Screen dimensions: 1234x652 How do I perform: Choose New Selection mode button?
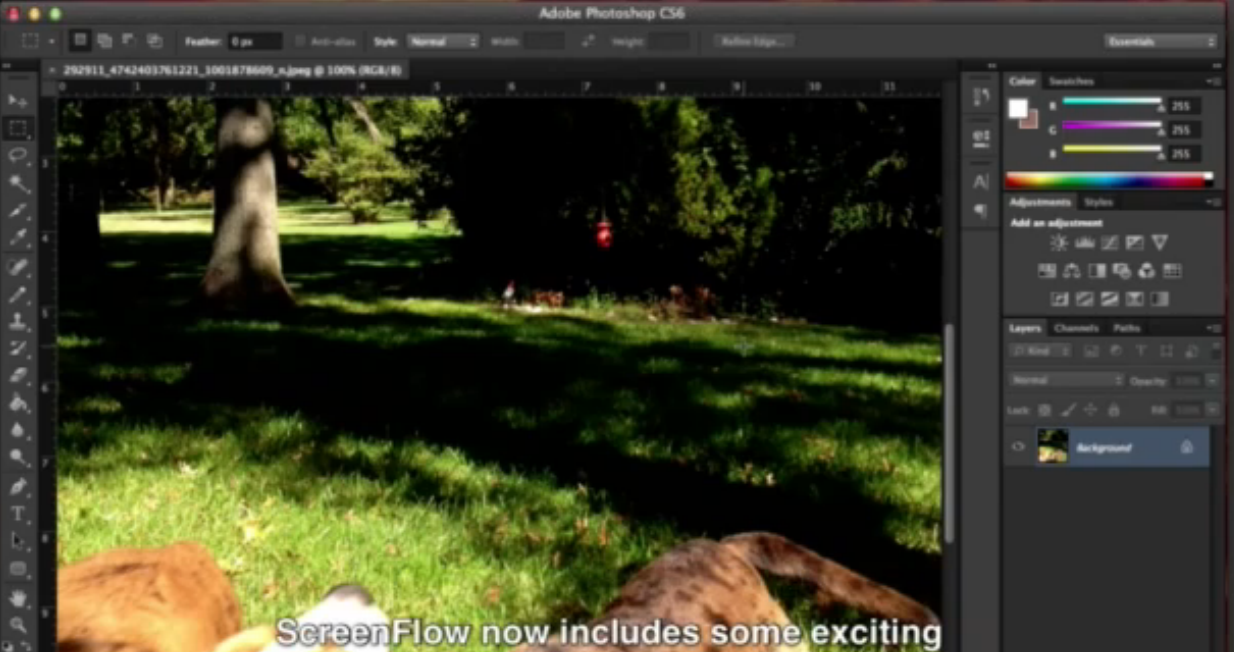81,41
